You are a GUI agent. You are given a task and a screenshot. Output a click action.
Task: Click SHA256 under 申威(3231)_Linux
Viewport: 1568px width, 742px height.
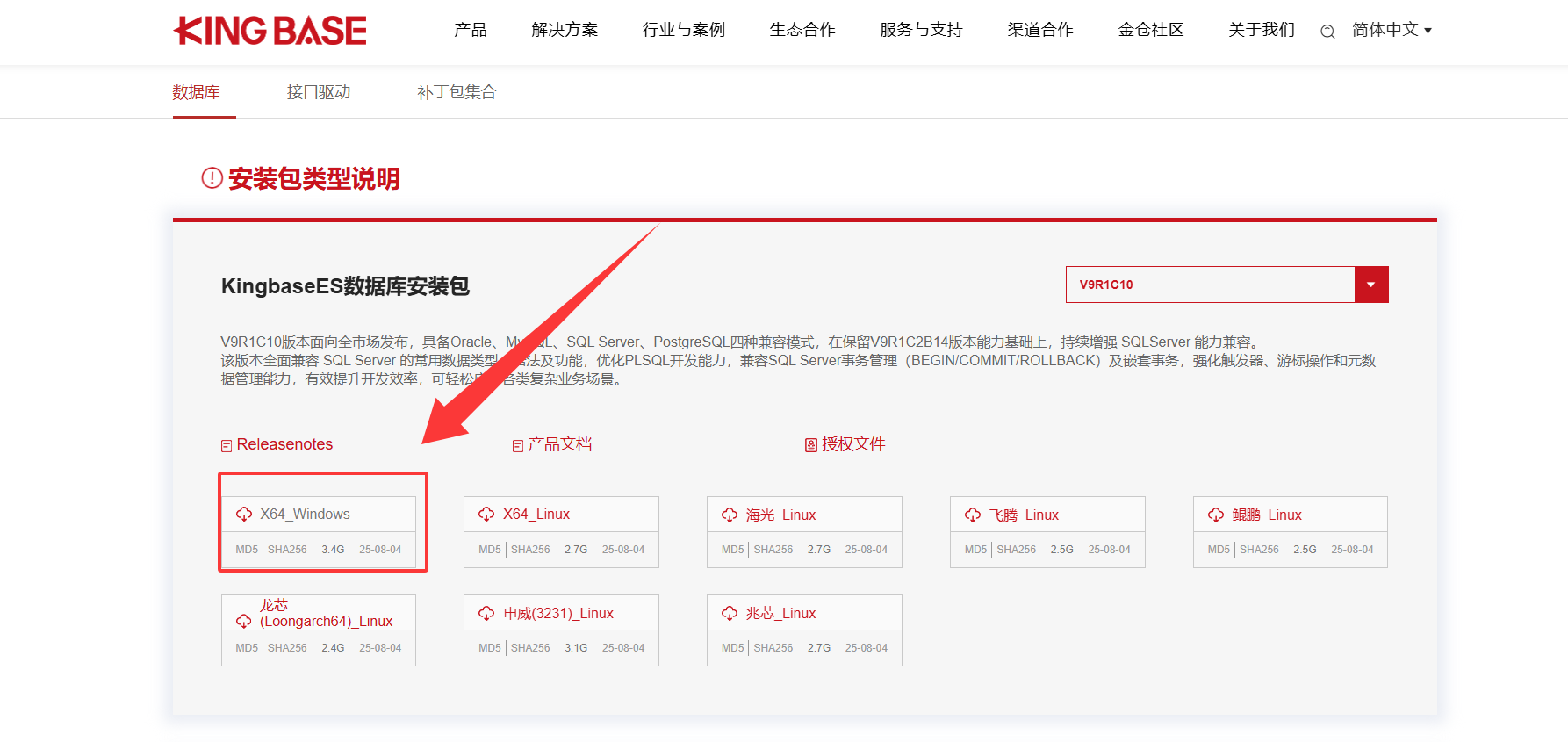pyautogui.click(x=530, y=648)
